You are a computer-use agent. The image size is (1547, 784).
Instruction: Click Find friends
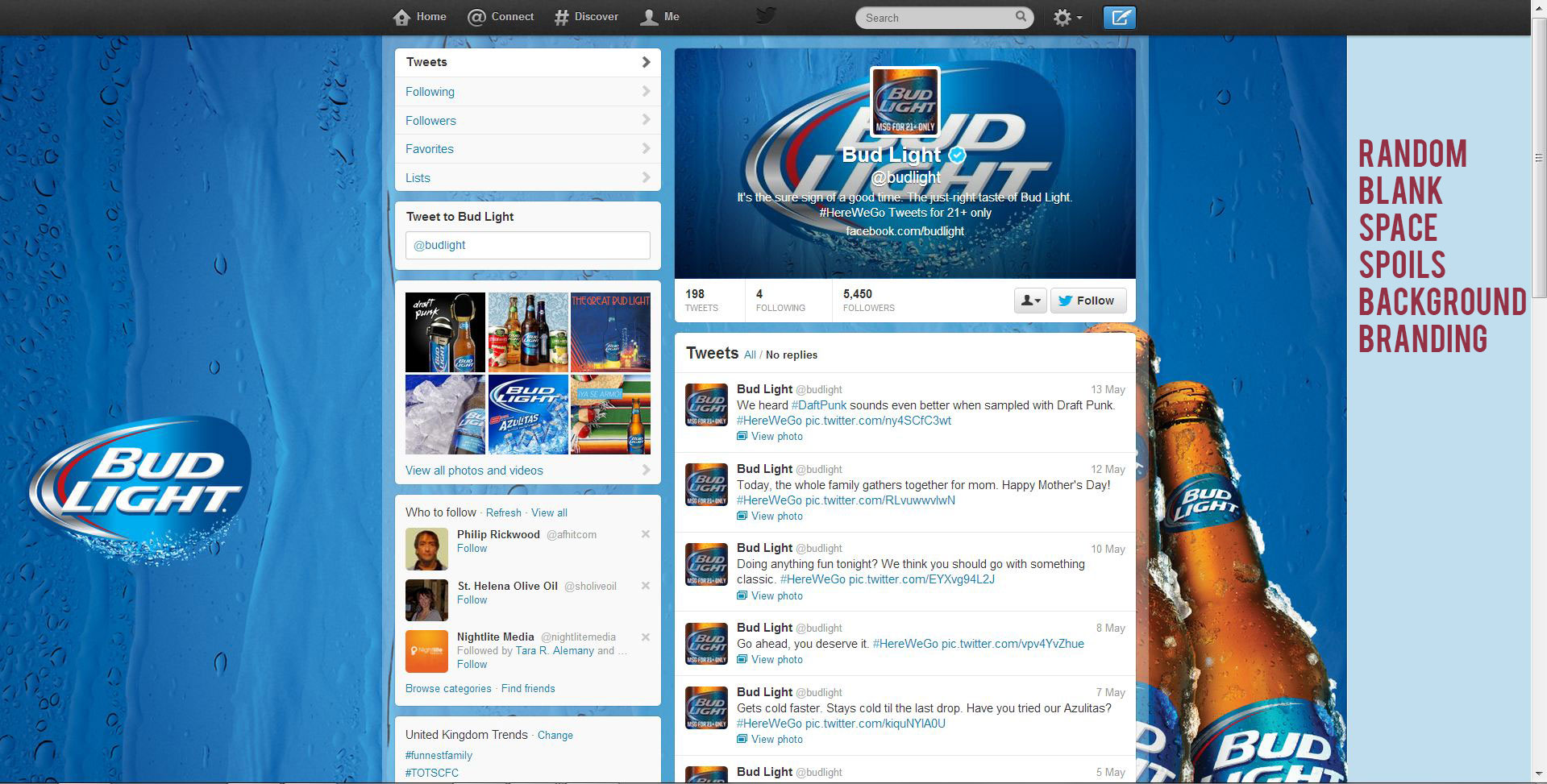(x=528, y=688)
